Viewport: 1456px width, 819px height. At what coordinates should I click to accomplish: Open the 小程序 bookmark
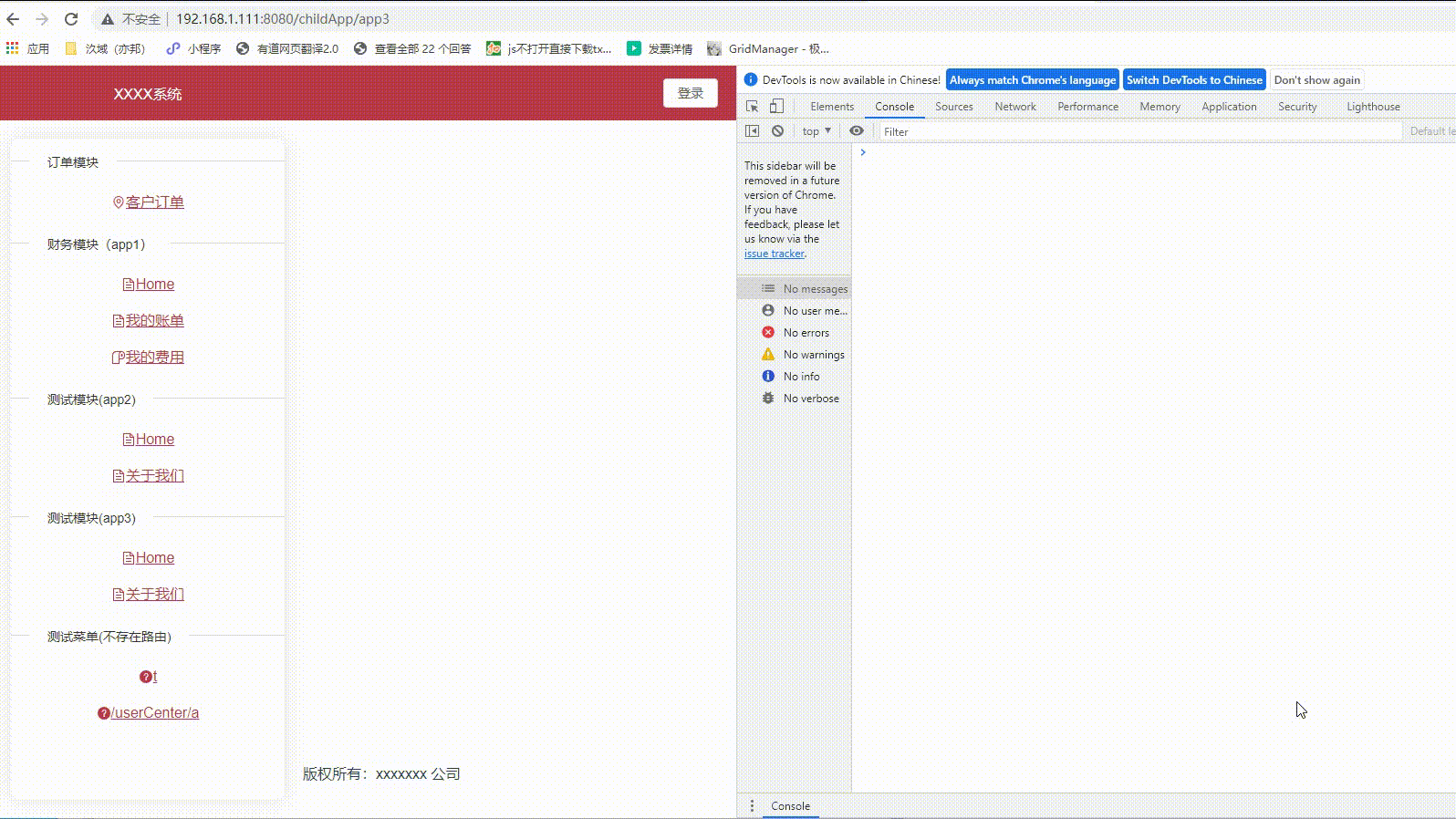coord(193,48)
